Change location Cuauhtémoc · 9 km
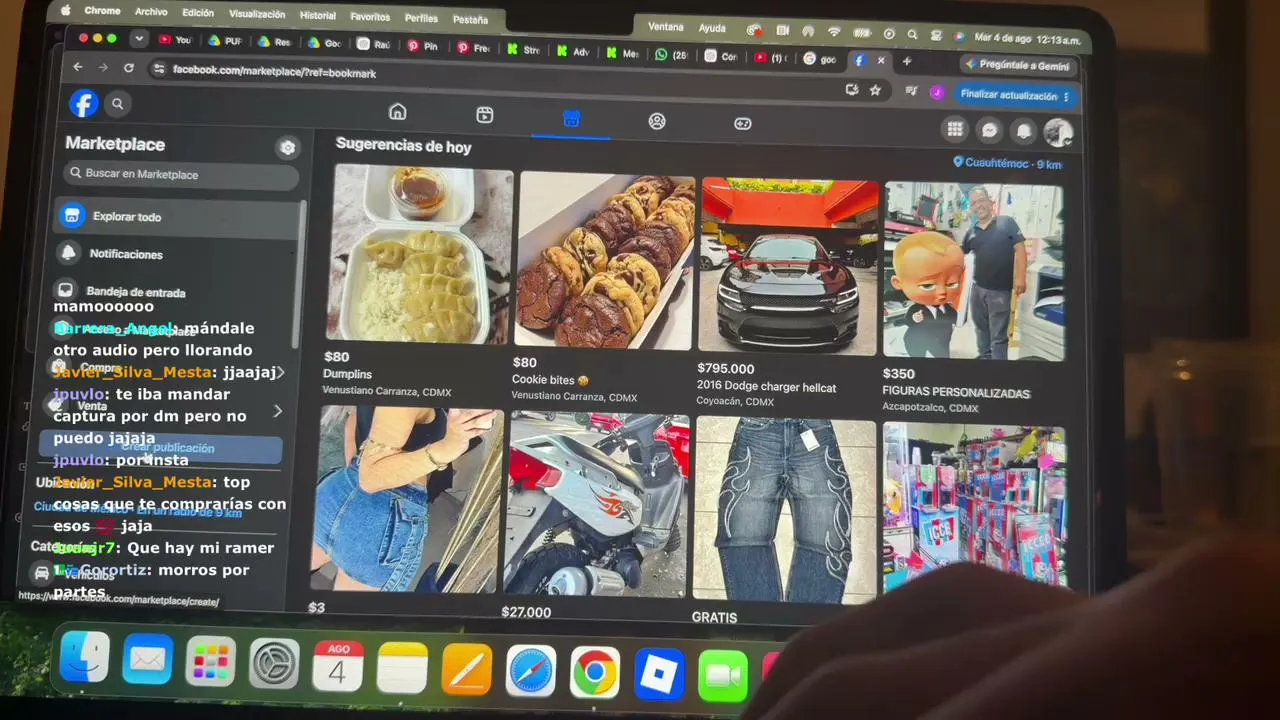Image resolution: width=1280 pixels, height=720 pixels. (1008, 163)
